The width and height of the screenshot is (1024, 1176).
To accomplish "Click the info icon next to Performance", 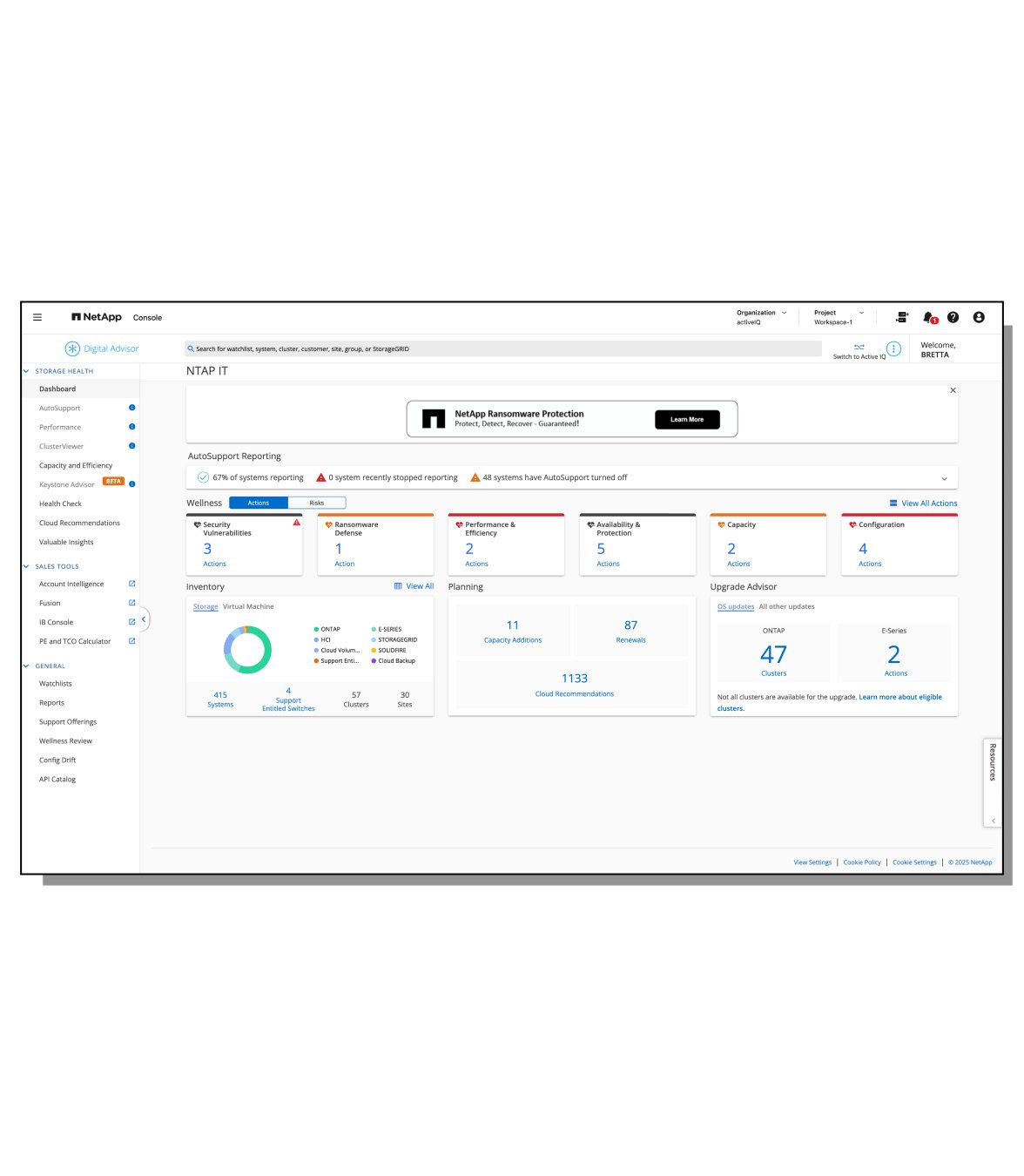I will click(x=132, y=427).
